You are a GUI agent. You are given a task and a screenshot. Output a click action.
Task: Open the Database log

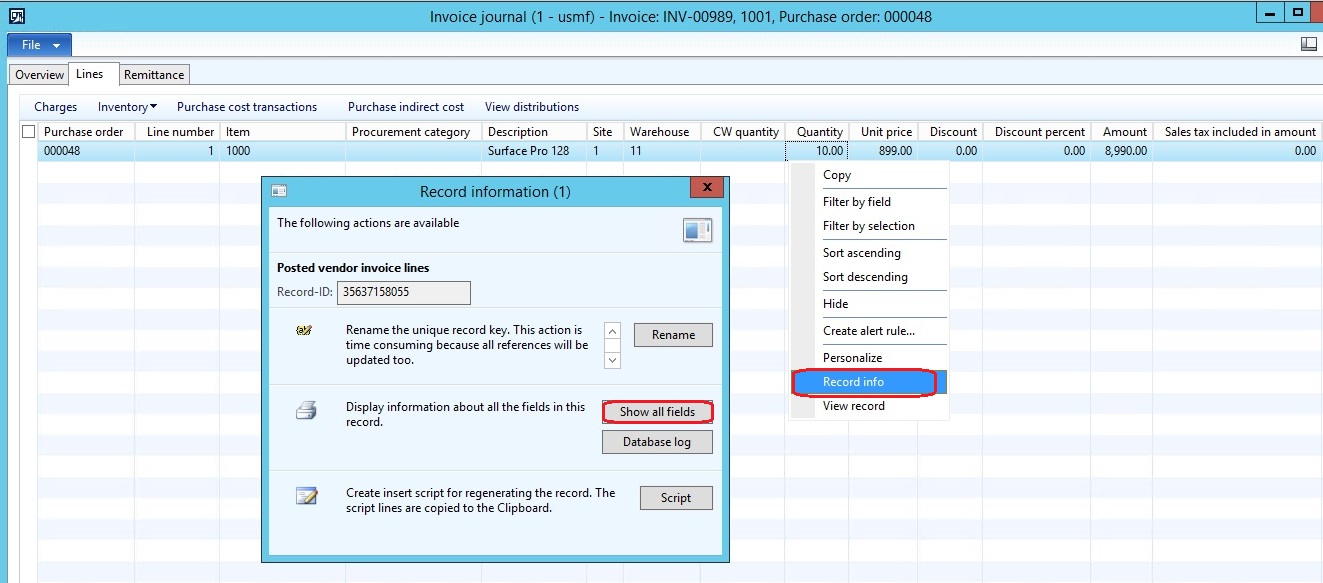(657, 441)
